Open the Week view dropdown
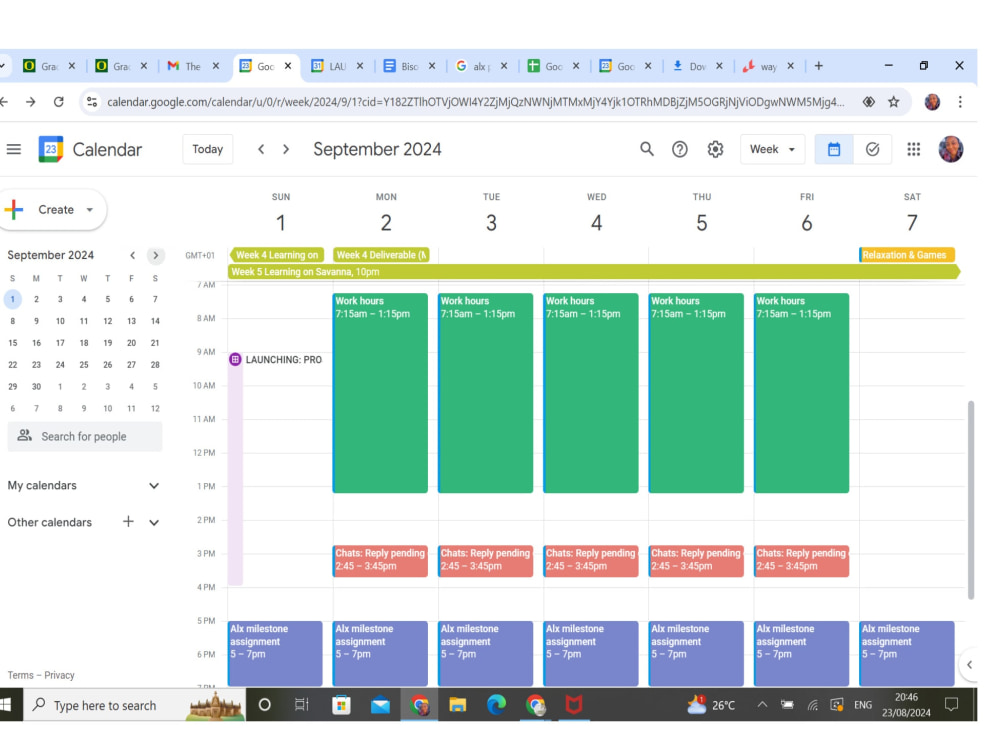 (x=772, y=149)
